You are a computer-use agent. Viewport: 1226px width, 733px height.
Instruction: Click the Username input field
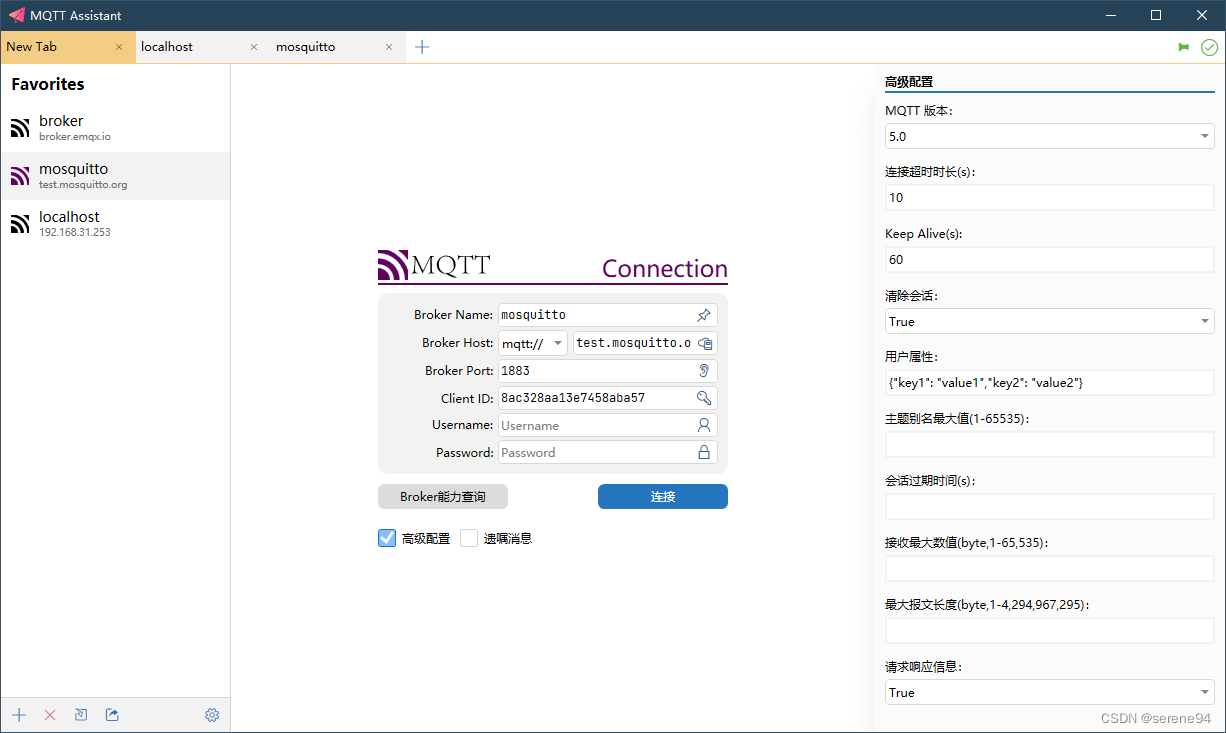coord(608,425)
